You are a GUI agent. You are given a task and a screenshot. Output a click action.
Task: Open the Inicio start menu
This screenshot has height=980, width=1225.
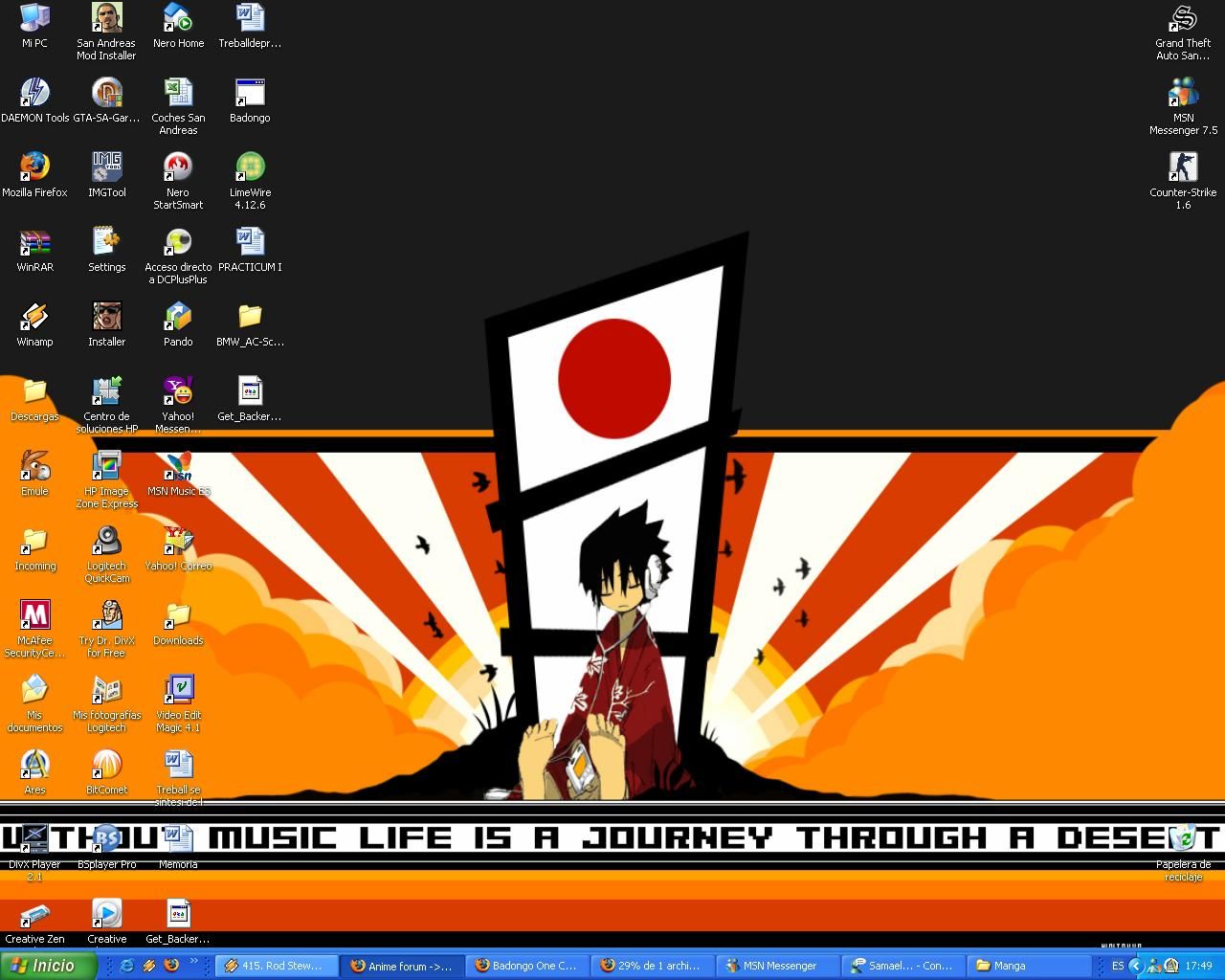coord(48,966)
